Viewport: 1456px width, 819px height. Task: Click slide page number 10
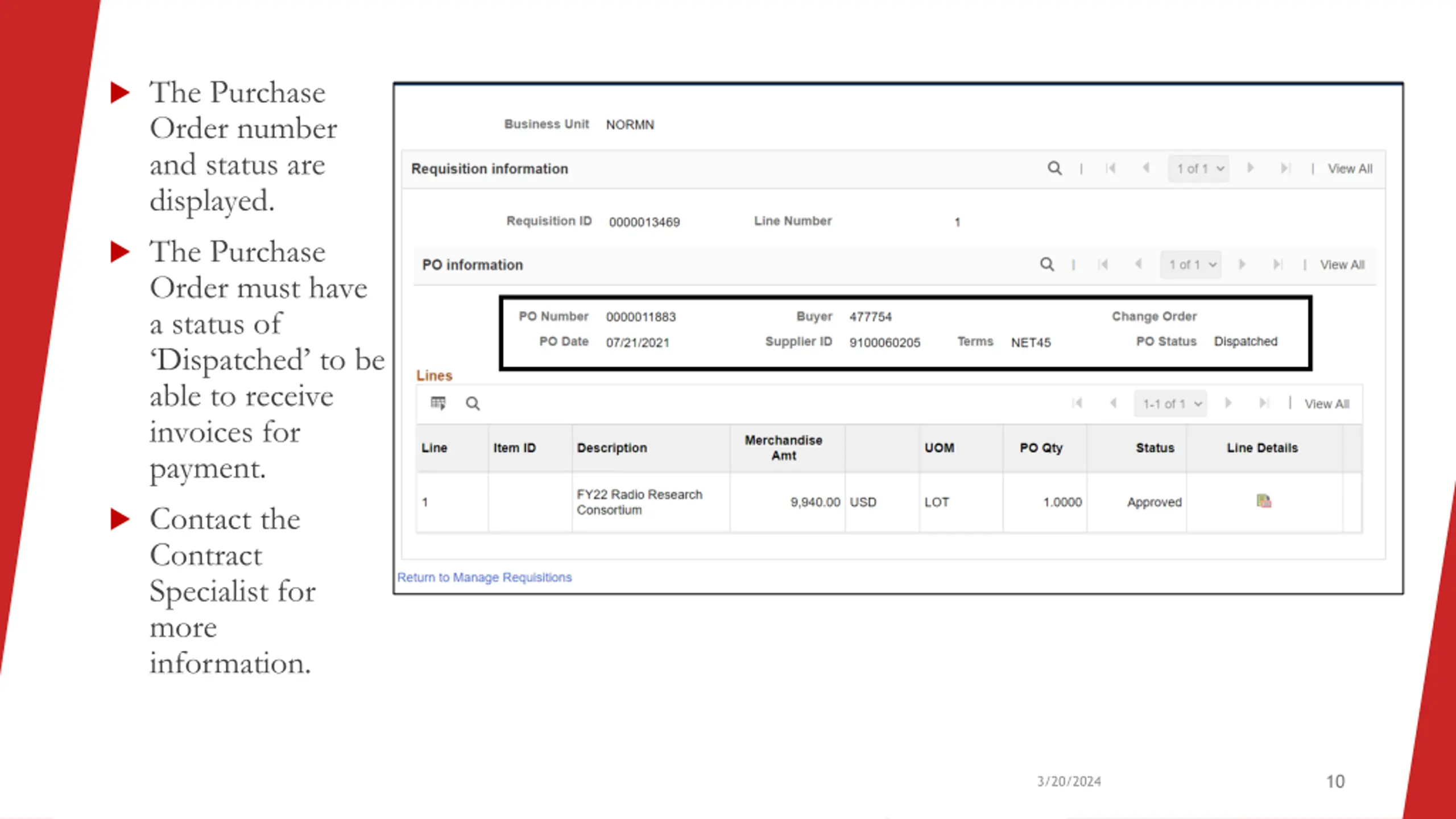[1335, 781]
